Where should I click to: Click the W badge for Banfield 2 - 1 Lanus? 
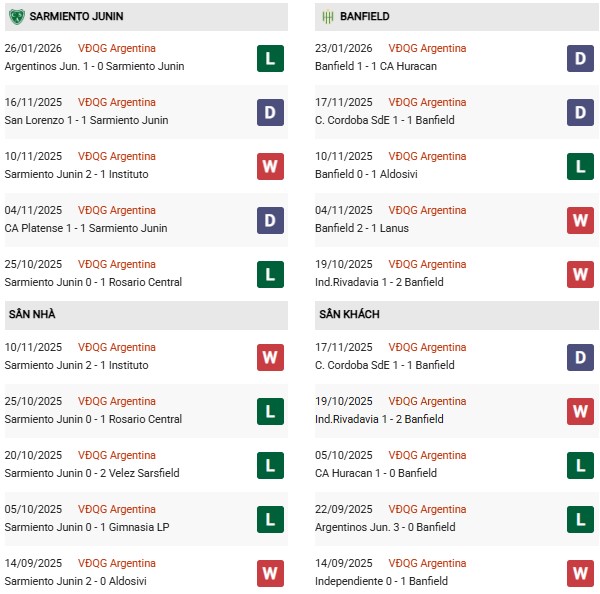click(581, 220)
